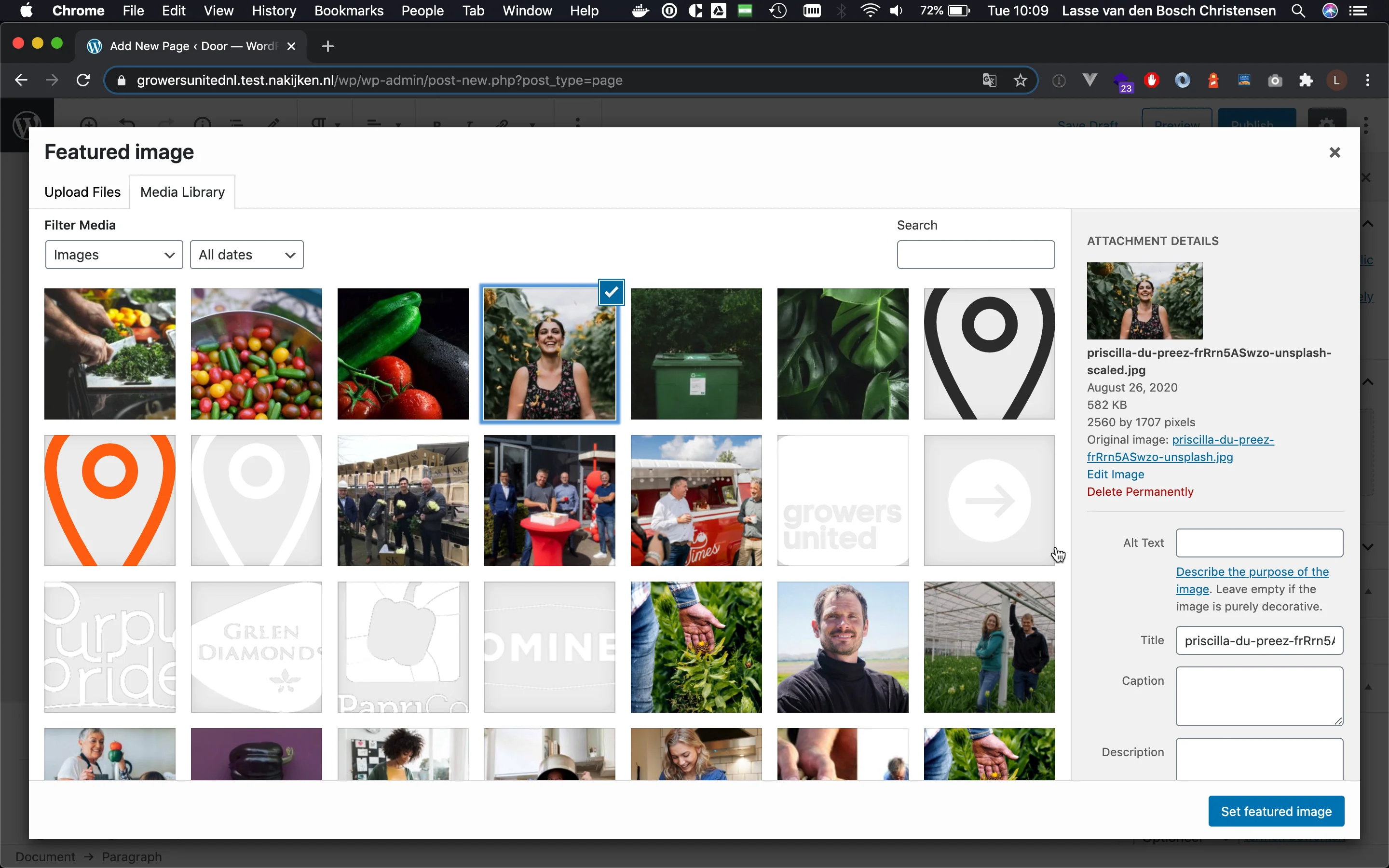Screen dimensions: 1389x868
Task: Select the cucumber and tomatoes thumbnail
Action: pos(403,353)
